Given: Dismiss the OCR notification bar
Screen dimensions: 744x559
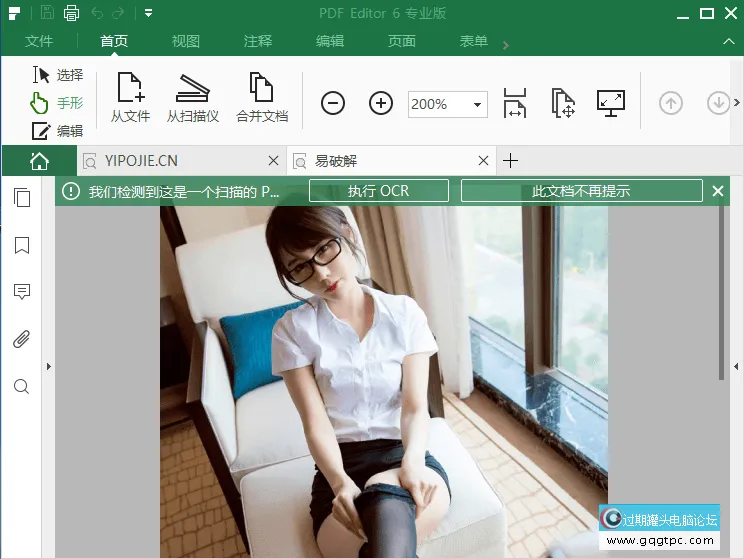Looking at the screenshot, I should pyautogui.click(x=718, y=191).
